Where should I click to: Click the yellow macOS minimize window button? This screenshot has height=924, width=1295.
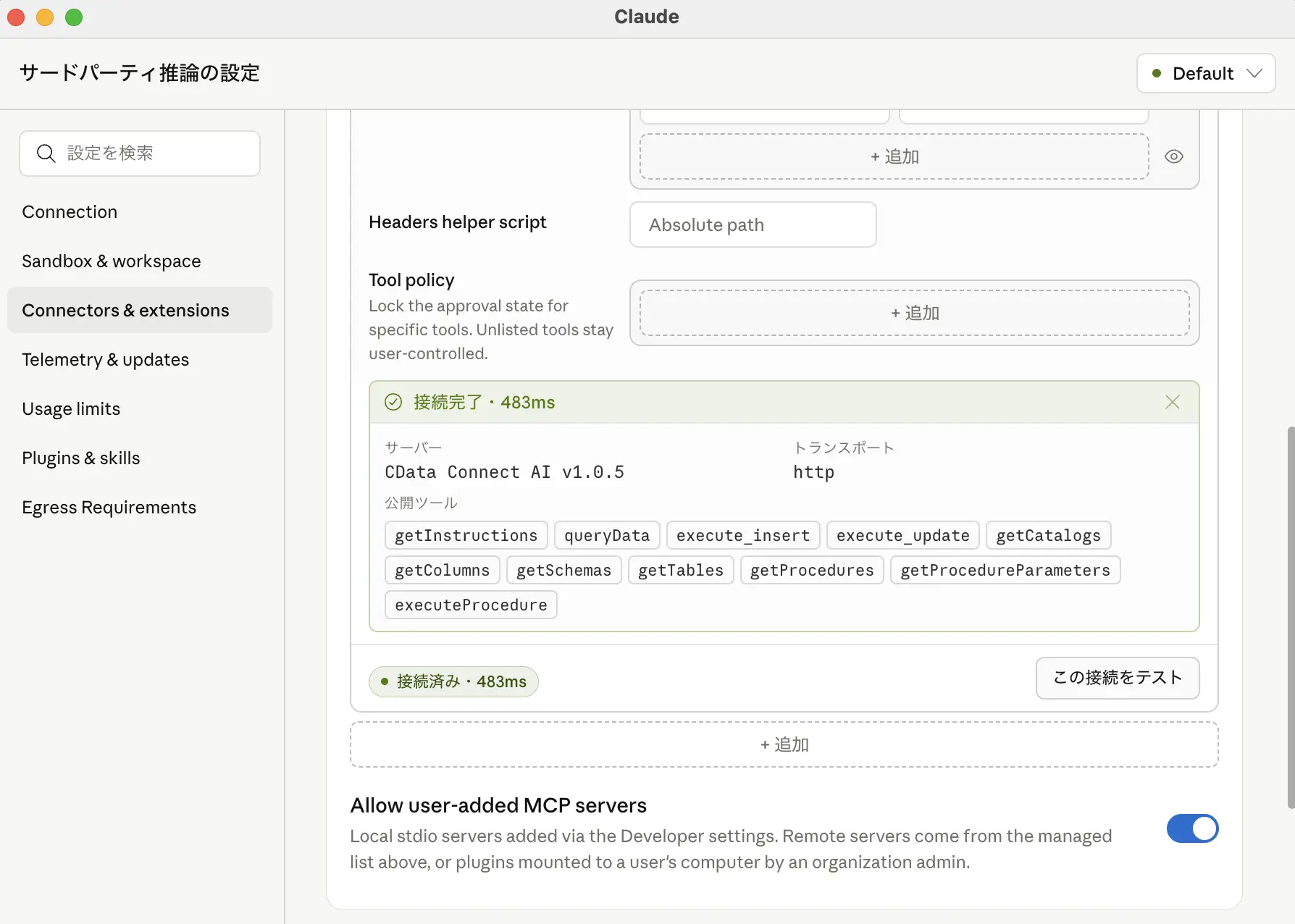coord(45,17)
